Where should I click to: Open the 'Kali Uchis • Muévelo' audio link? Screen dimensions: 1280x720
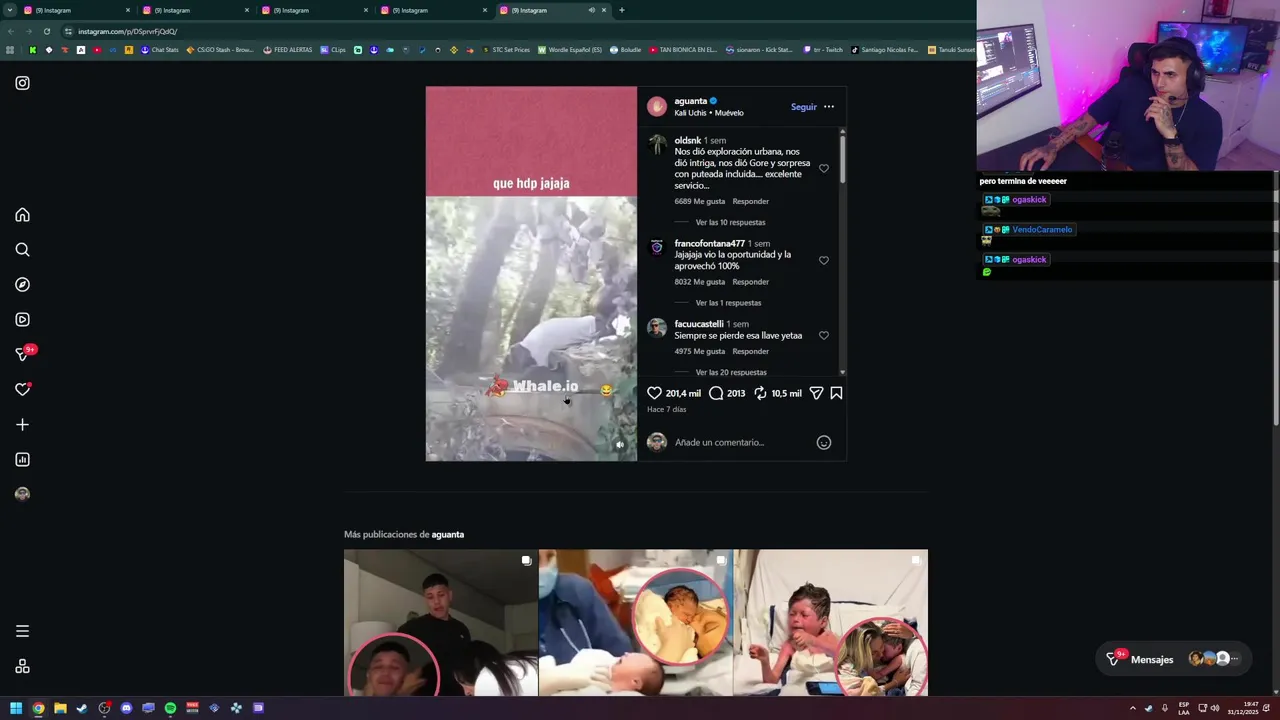click(709, 113)
